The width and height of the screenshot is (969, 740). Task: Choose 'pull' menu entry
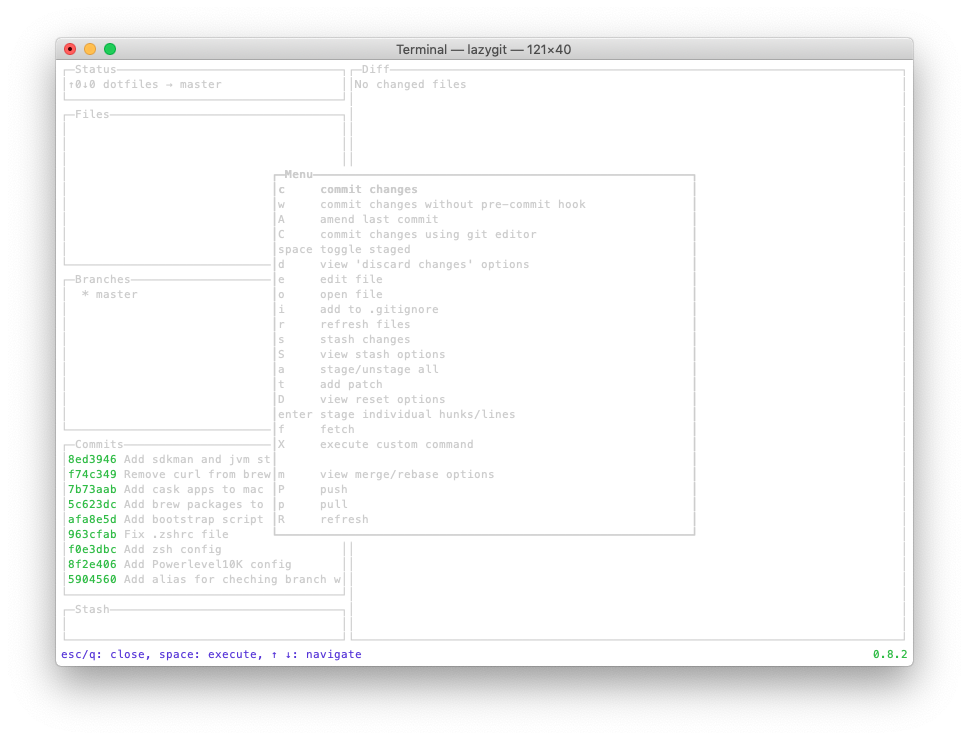pyautogui.click(x=484, y=504)
